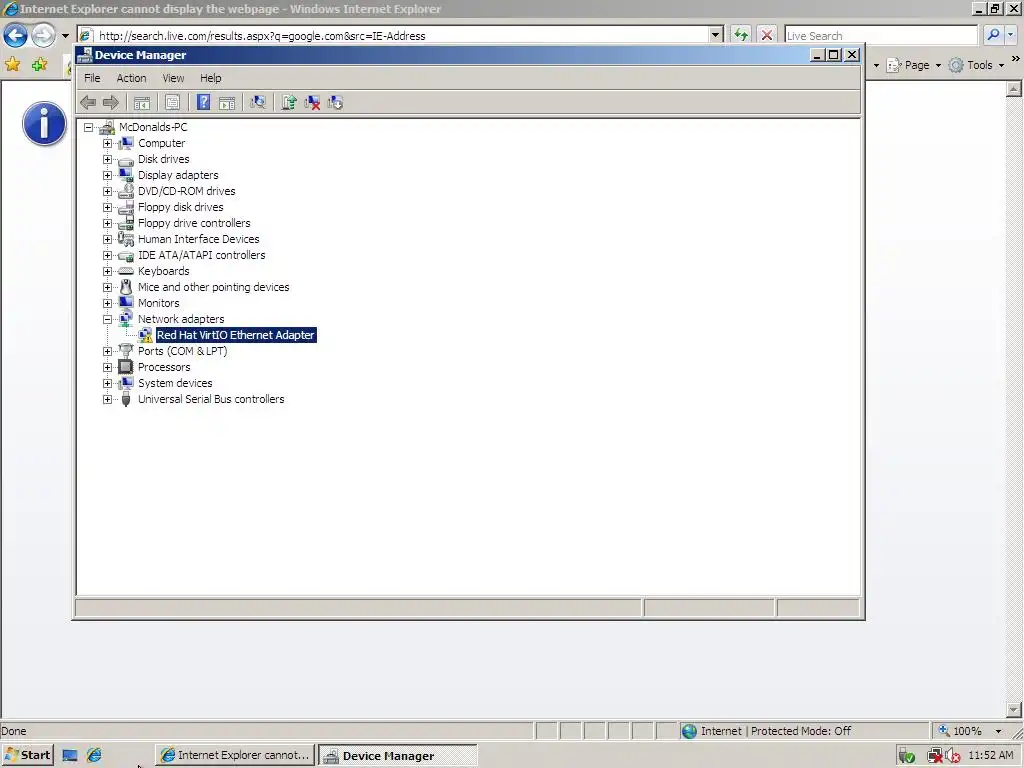Launch Internet Explorer from quick launch
This screenshot has width=1024, height=768.
[94, 756]
